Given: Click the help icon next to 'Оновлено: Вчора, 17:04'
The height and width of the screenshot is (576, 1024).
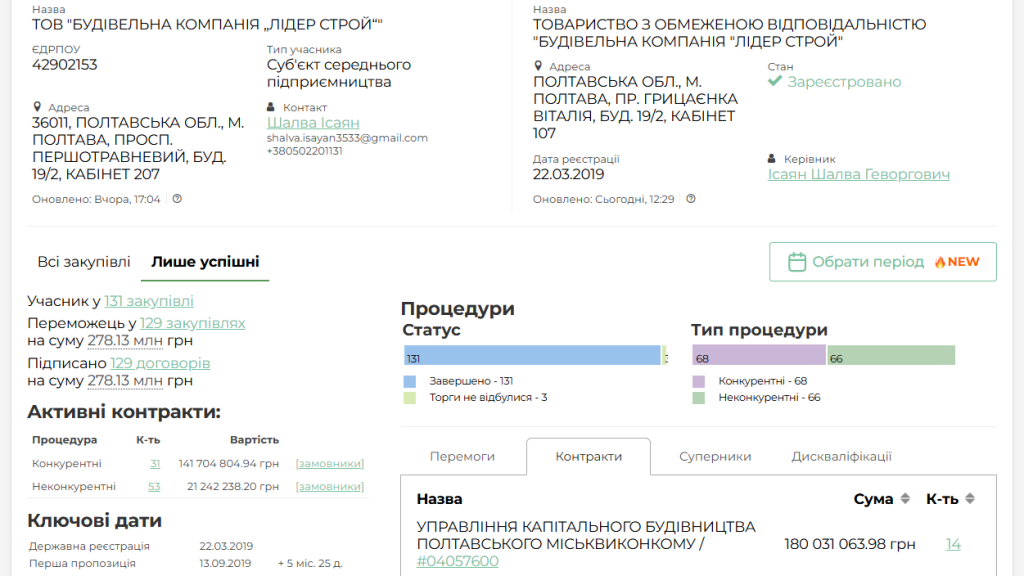Looking at the screenshot, I should tap(177, 199).
